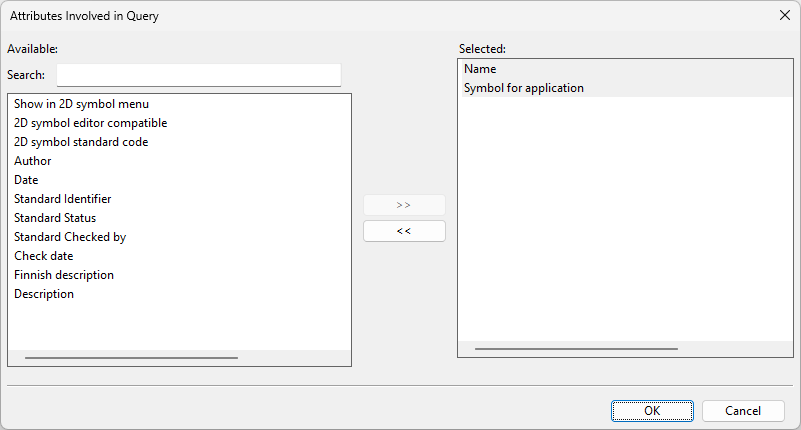Highlight the 'Standard Status' attribute
The image size is (801, 430).
tap(55, 218)
